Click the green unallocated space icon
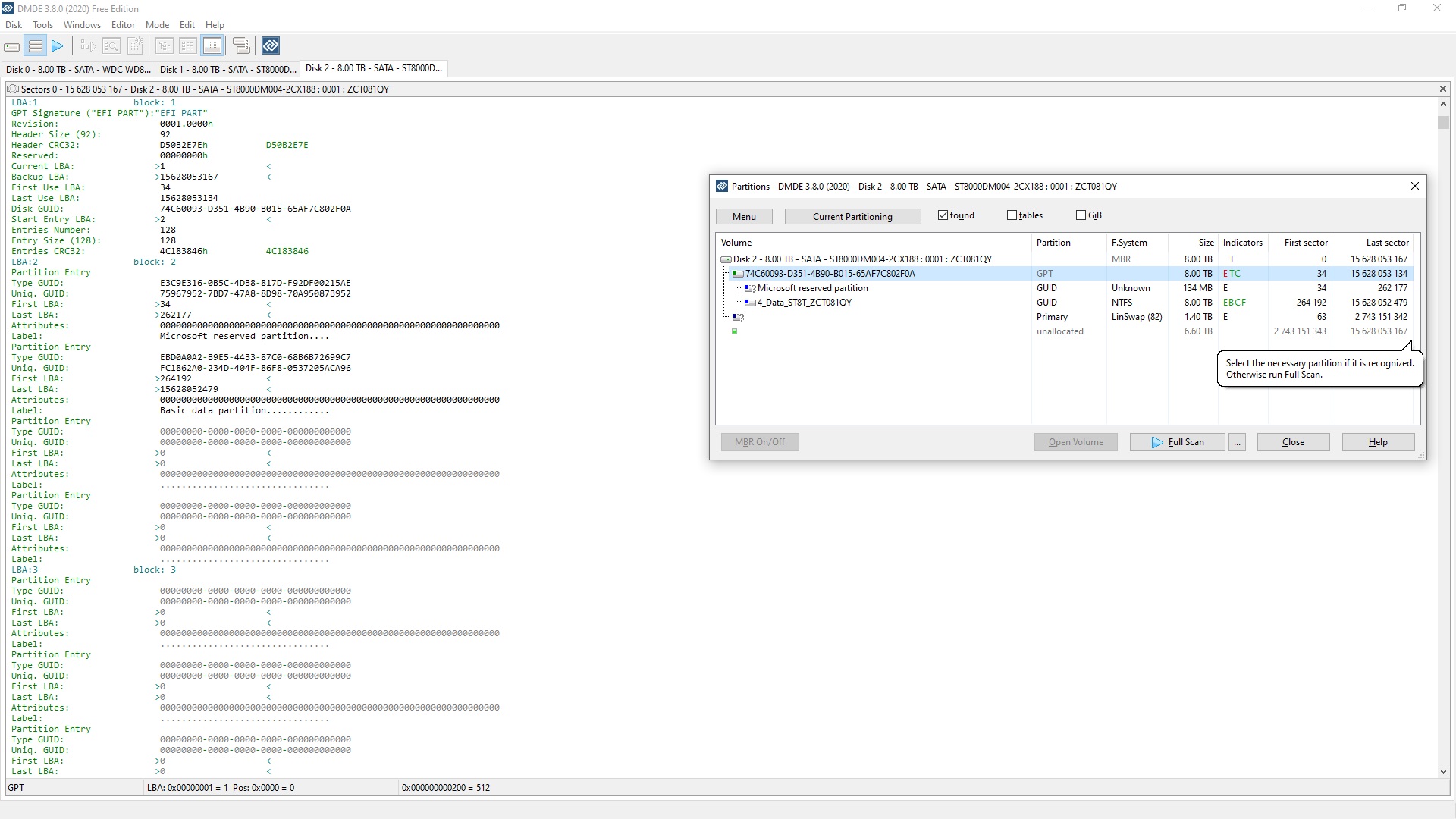Viewport: 1456px width, 819px height. pyautogui.click(x=734, y=331)
